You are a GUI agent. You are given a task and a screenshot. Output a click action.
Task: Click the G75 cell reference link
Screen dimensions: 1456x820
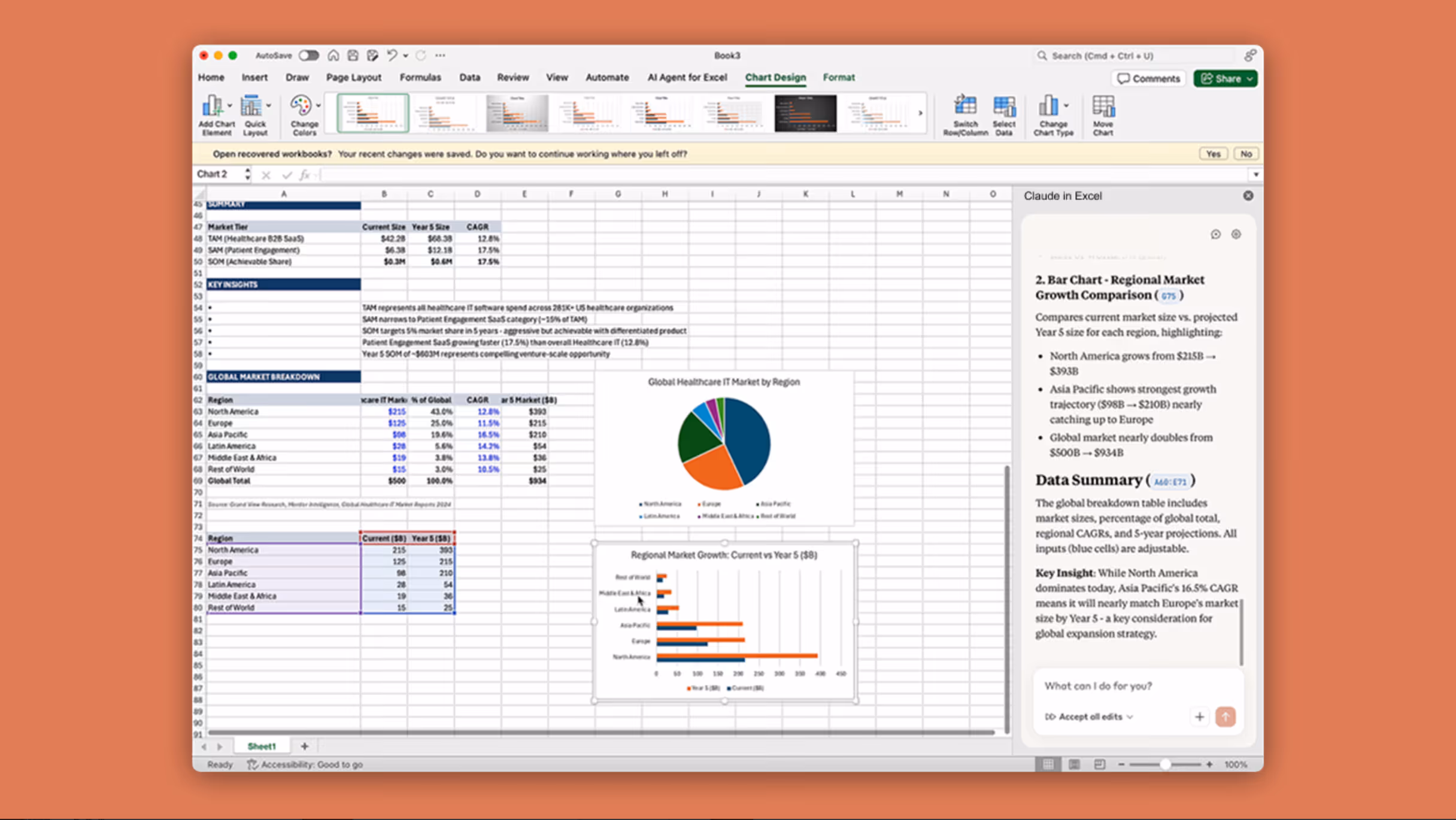click(x=1168, y=296)
